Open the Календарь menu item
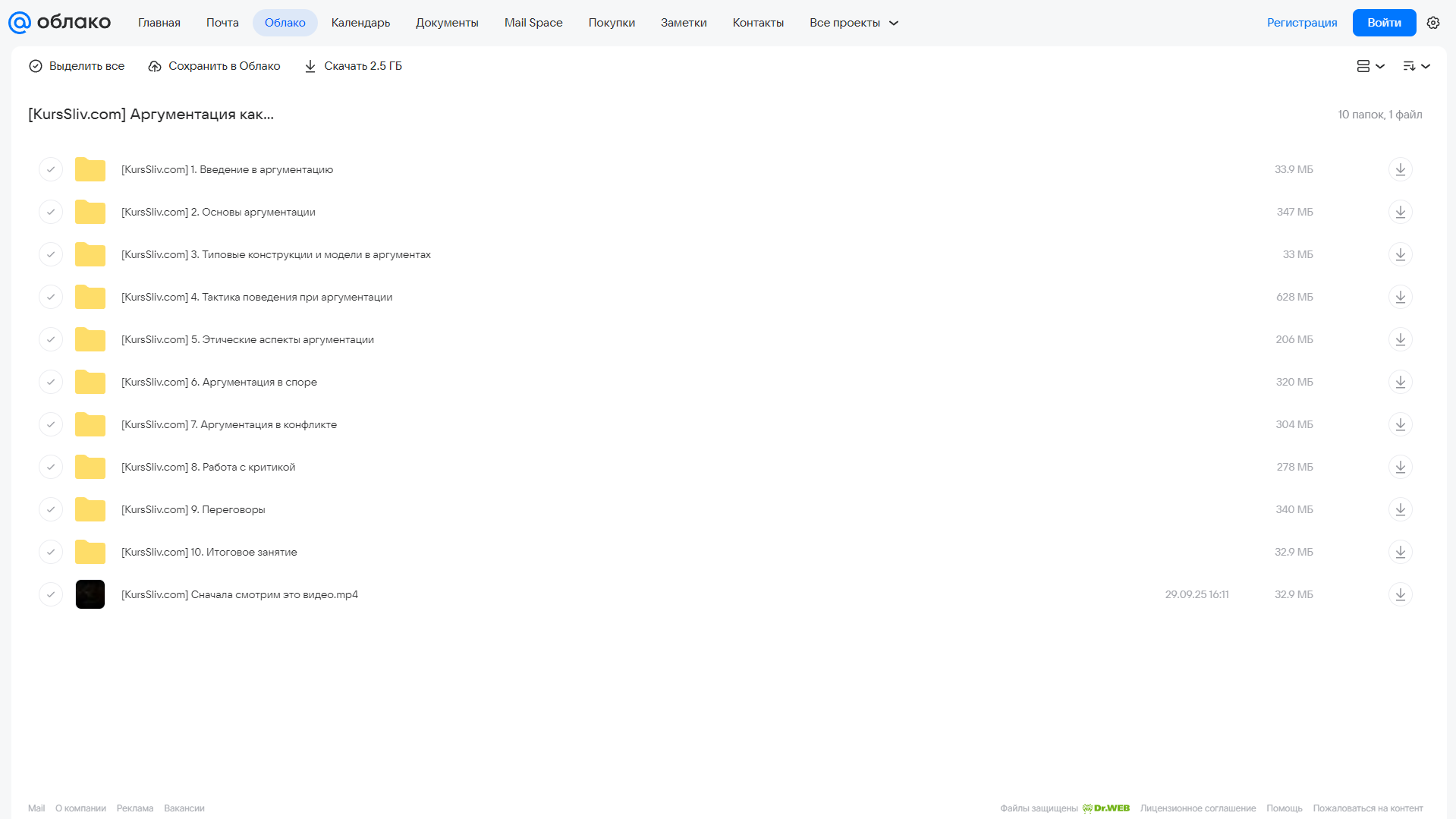Viewport: 1456px width, 819px height. click(x=360, y=23)
